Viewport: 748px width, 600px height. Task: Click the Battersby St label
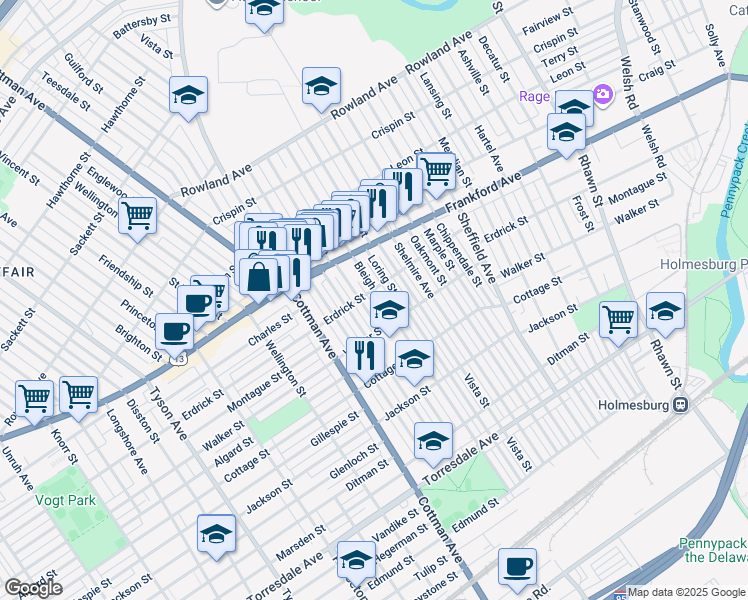pyautogui.click(x=142, y=26)
